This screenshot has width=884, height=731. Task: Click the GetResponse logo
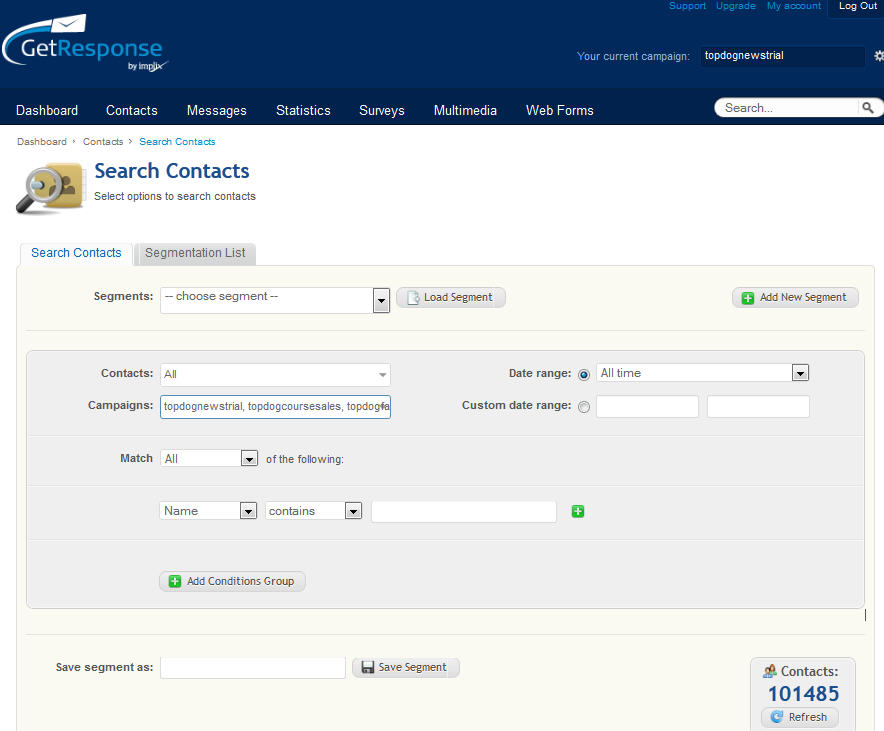pyautogui.click(x=85, y=44)
